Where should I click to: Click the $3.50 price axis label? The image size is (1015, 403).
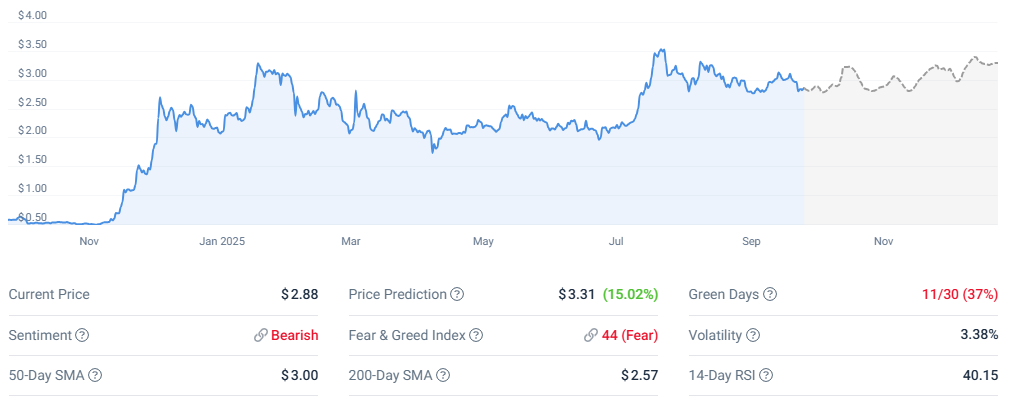33,45
